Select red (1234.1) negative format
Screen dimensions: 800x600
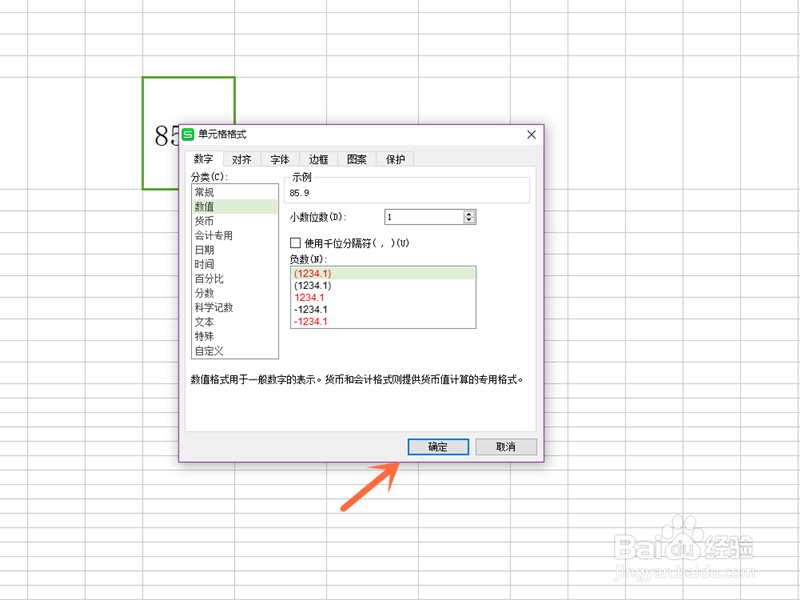coord(383,273)
